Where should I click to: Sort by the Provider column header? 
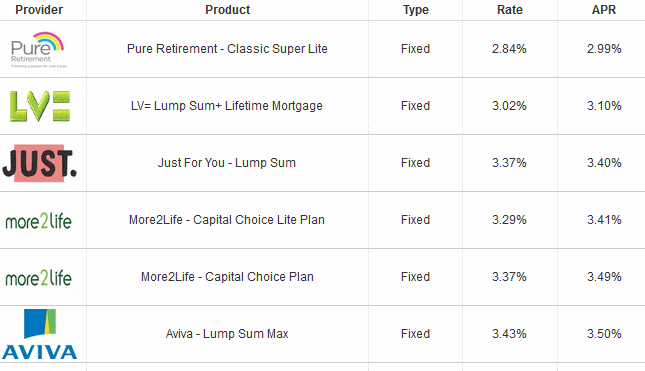(x=39, y=10)
